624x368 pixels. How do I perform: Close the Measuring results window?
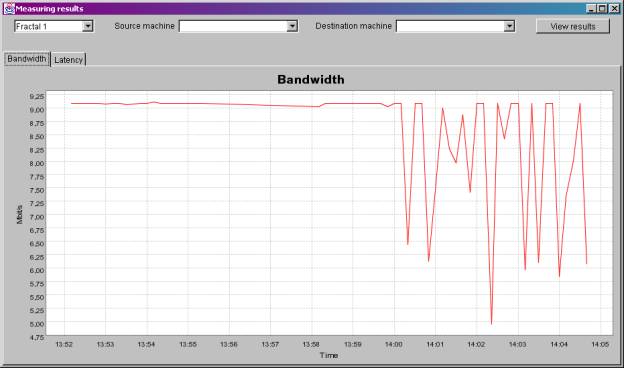[x=614, y=8]
